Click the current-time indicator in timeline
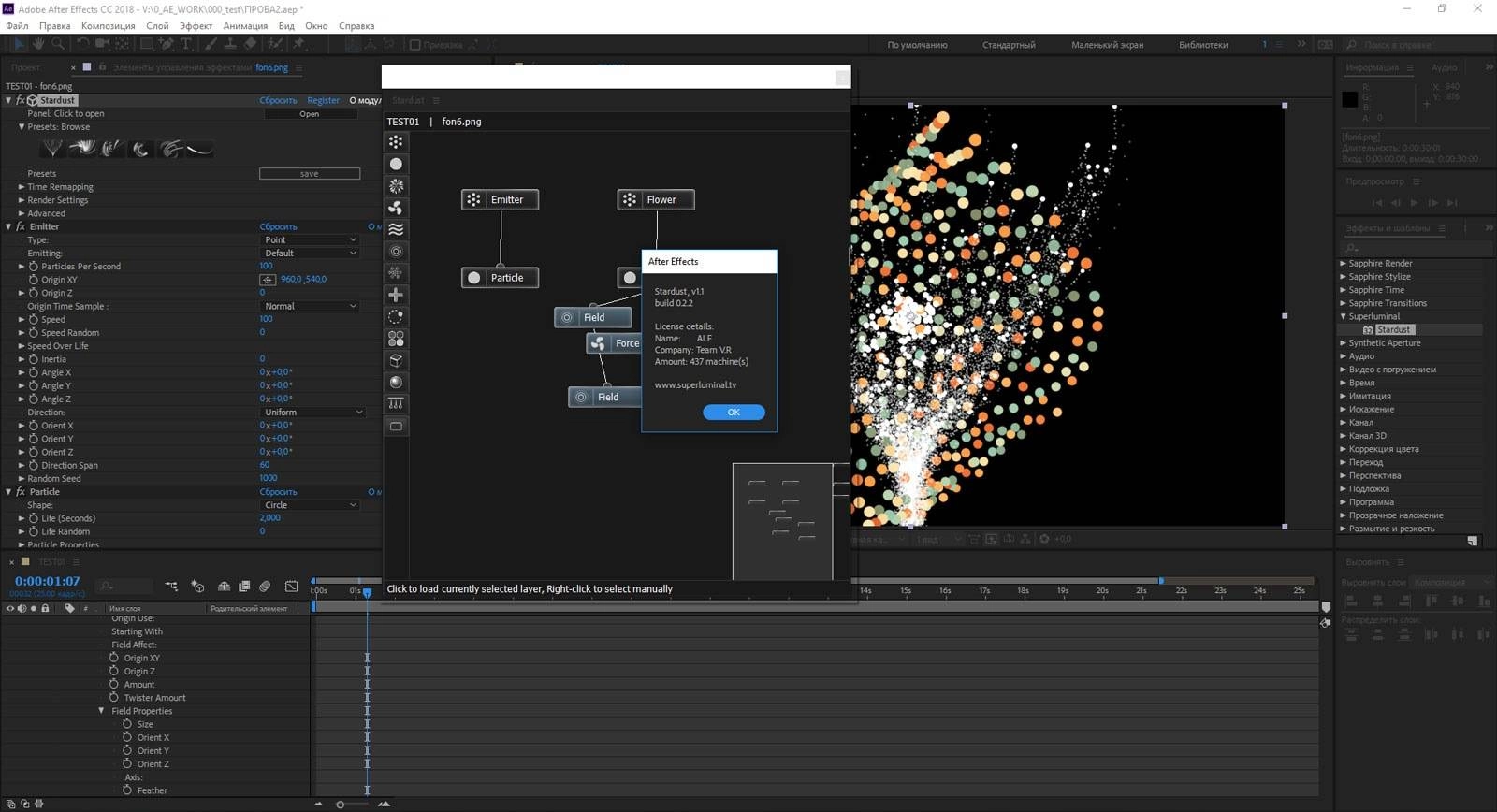The height and width of the screenshot is (812, 1497). click(367, 592)
